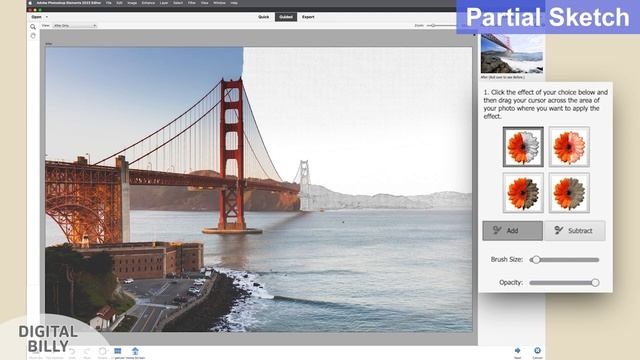Select the Zoom magnifier tool

33,27
